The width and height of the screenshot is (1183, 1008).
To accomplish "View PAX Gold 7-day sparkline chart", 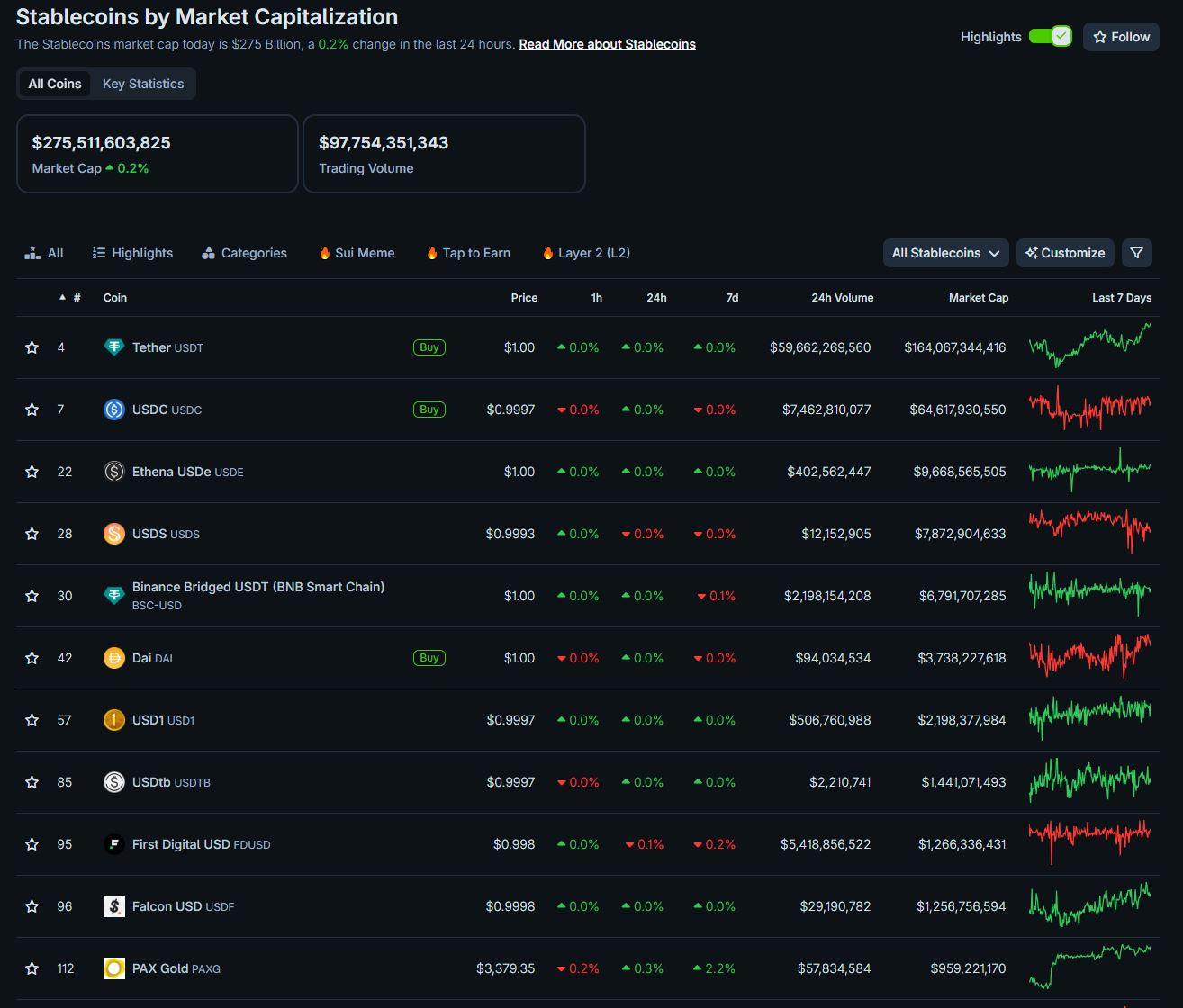I will (1089, 966).
